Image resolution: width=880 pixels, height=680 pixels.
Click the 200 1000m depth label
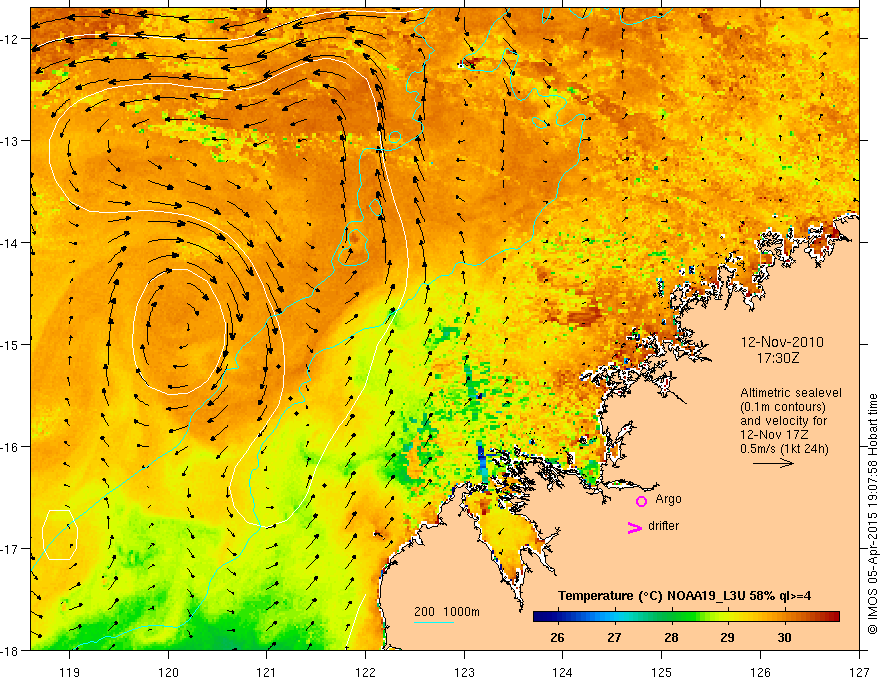[447, 612]
